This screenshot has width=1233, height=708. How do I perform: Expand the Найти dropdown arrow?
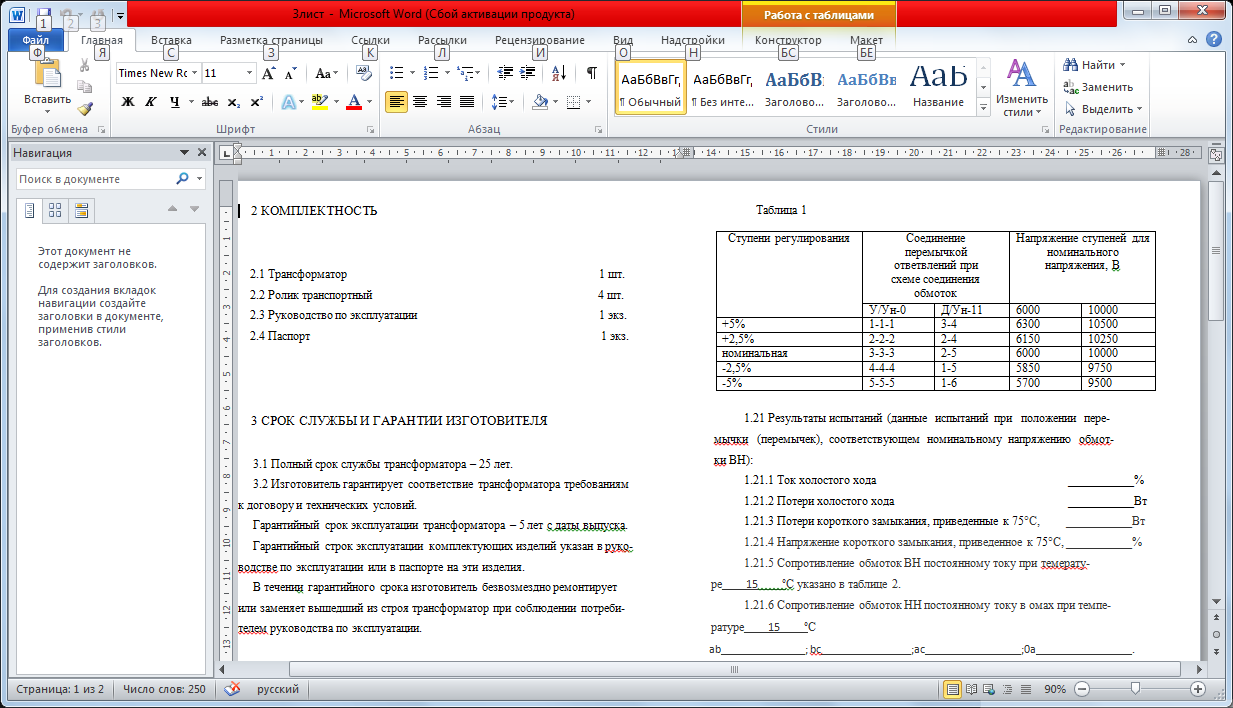tap(1122, 65)
